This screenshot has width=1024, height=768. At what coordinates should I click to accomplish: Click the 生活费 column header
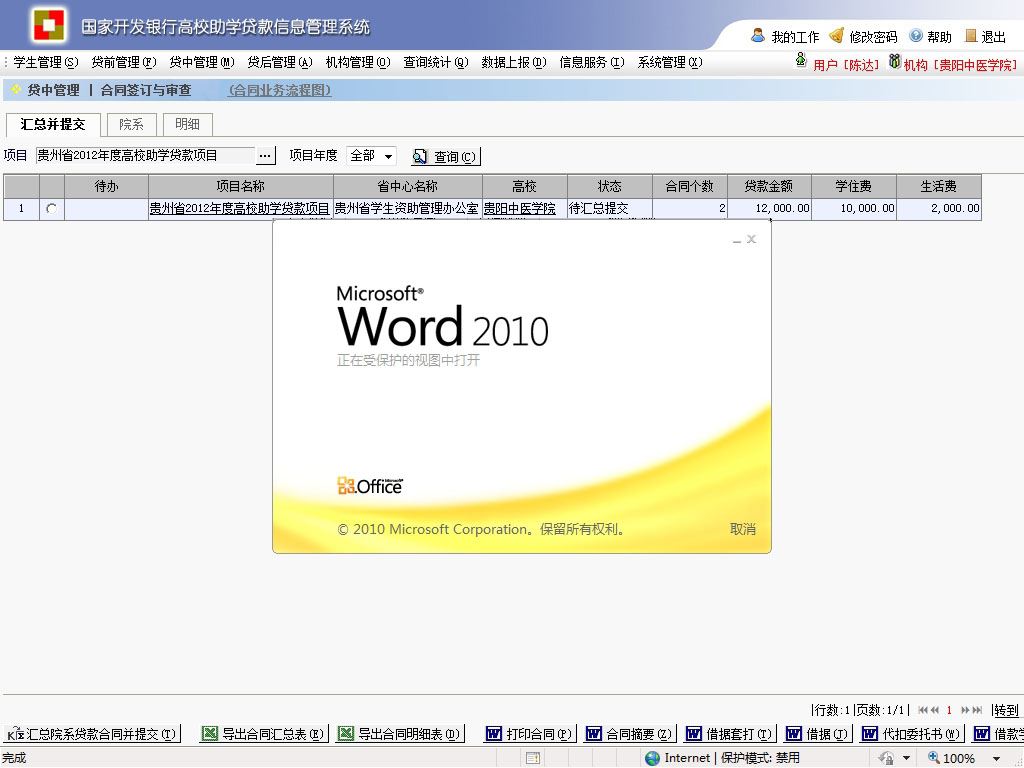pyautogui.click(x=939, y=186)
